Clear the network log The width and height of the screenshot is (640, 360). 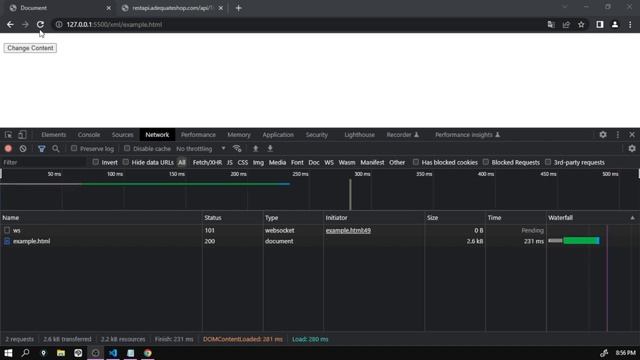[23, 149]
